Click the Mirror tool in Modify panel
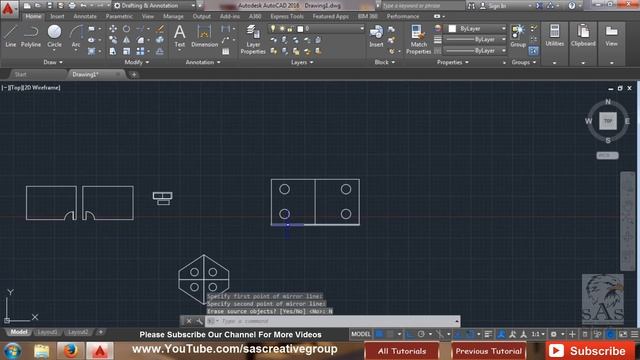Viewport: 640px width, 360px height. click(x=127, y=40)
